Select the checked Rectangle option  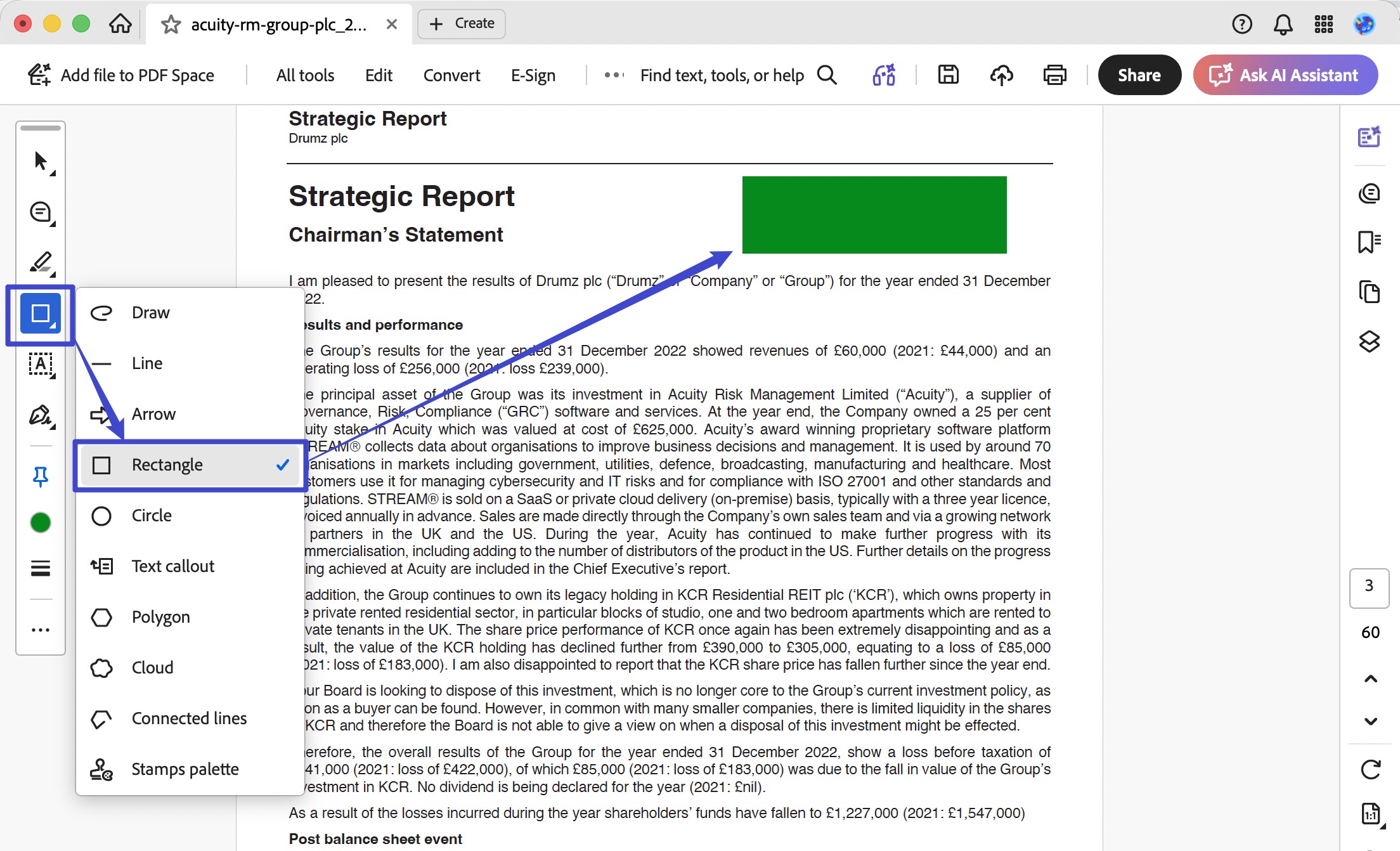(190, 465)
